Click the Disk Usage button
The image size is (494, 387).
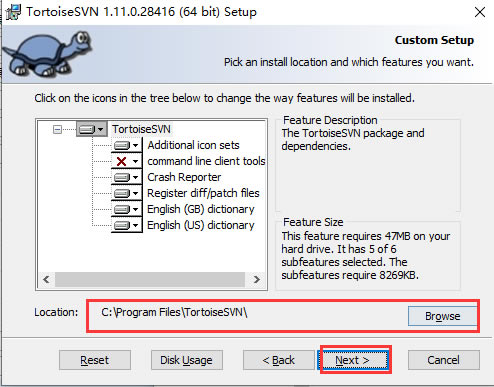pyautogui.click(x=186, y=360)
